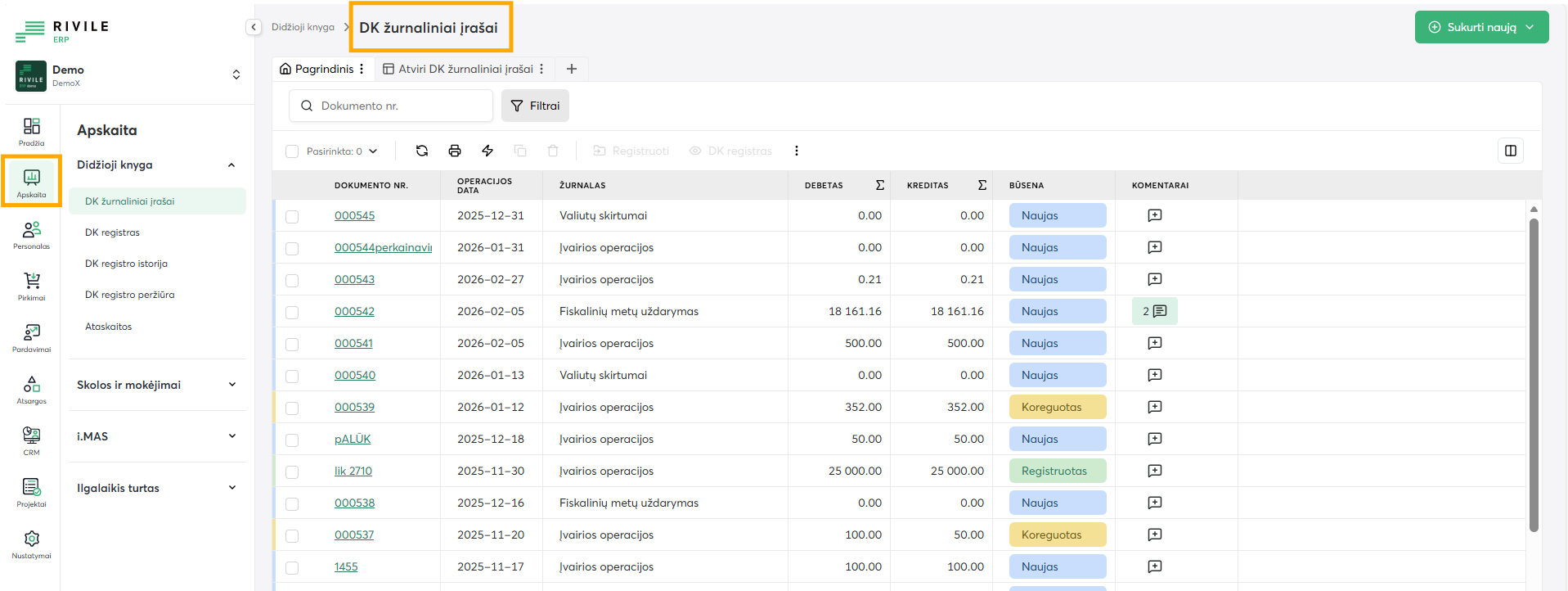Viewport: 1568px width, 591px height.
Task: Open the Sukurti naują dropdown button
Action: (1481, 27)
